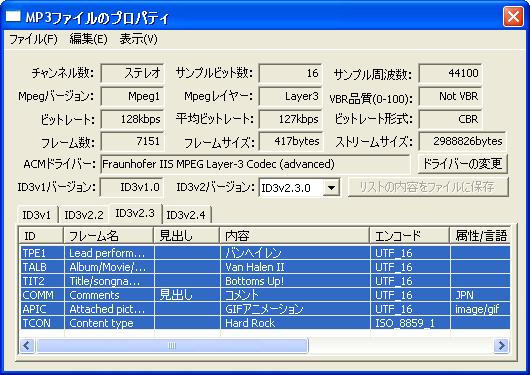Click the サンプルビット数 field showing 16
The height and width of the screenshot is (375, 530).
click(x=290, y=73)
